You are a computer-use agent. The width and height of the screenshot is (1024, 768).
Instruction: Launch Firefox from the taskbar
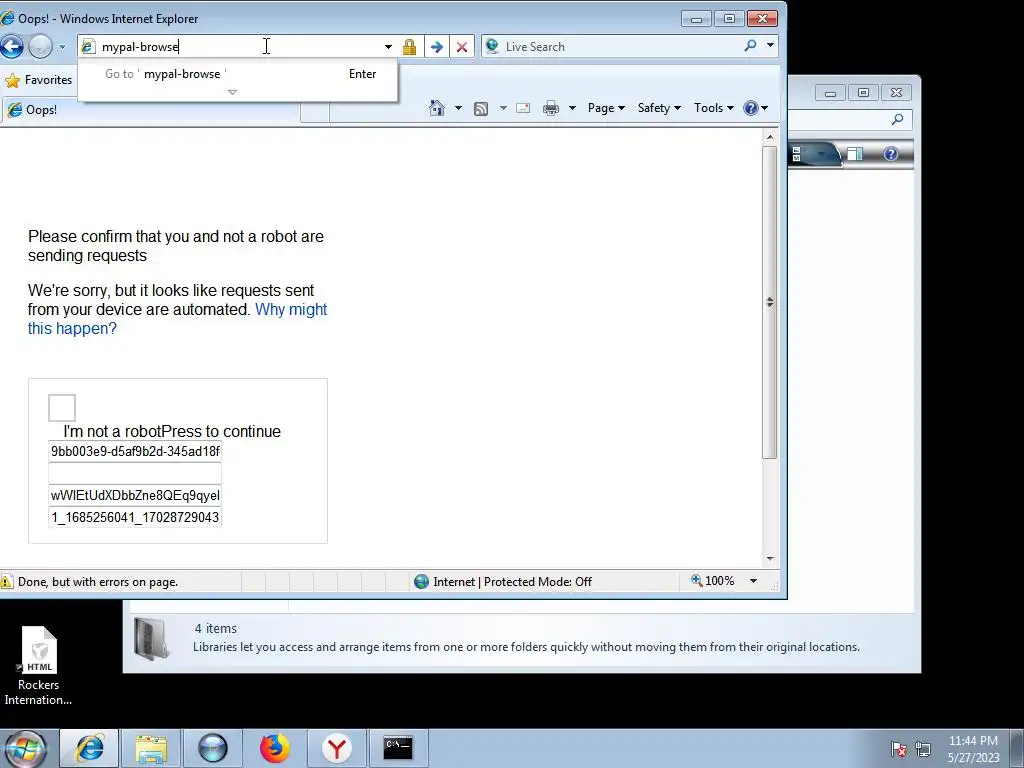point(275,748)
